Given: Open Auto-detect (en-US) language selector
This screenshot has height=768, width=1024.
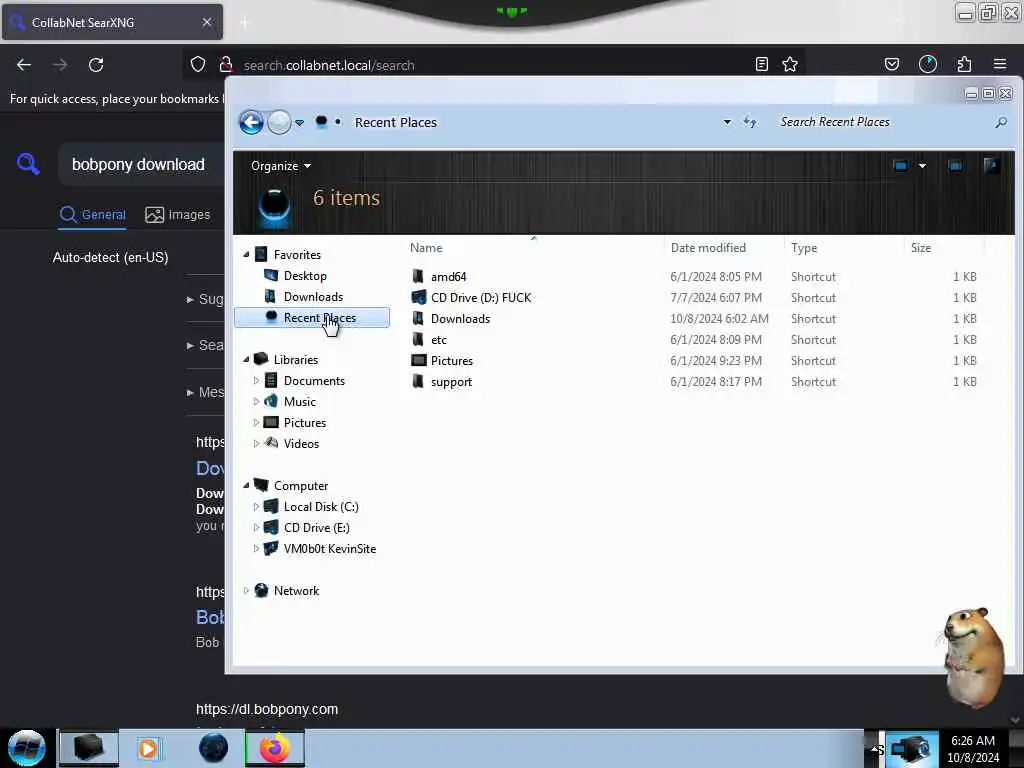Looking at the screenshot, I should (x=110, y=257).
